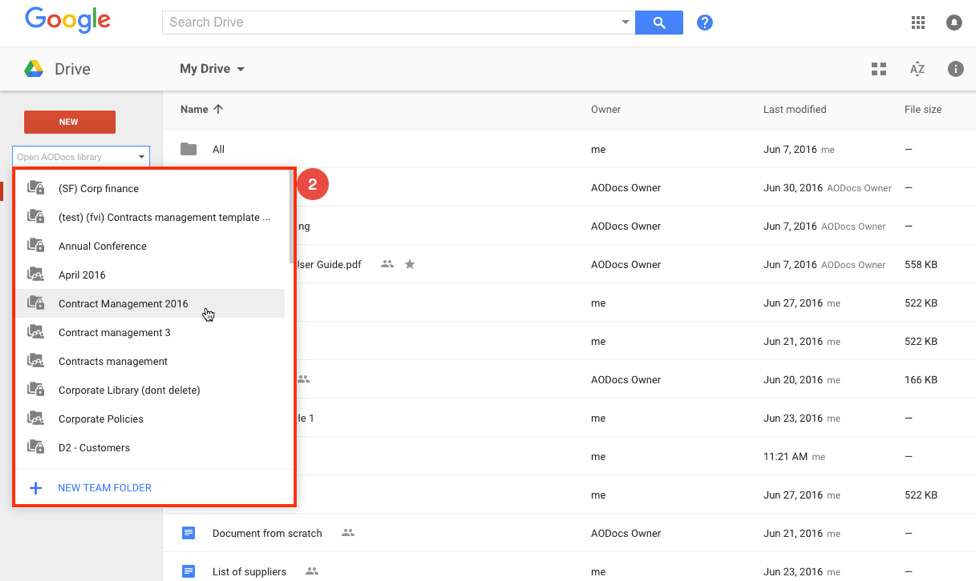Expand the search options dropdown arrow

pos(625,22)
